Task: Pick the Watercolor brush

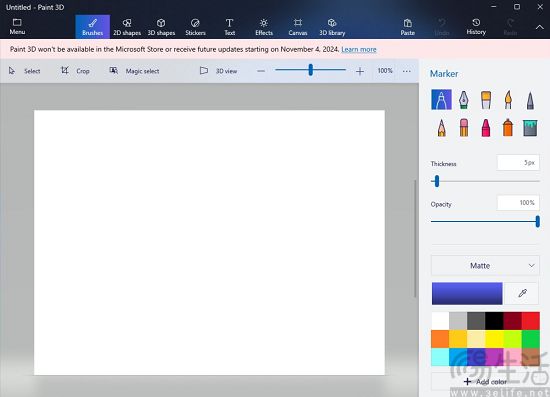Action: pyautogui.click(x=508, y=100)
